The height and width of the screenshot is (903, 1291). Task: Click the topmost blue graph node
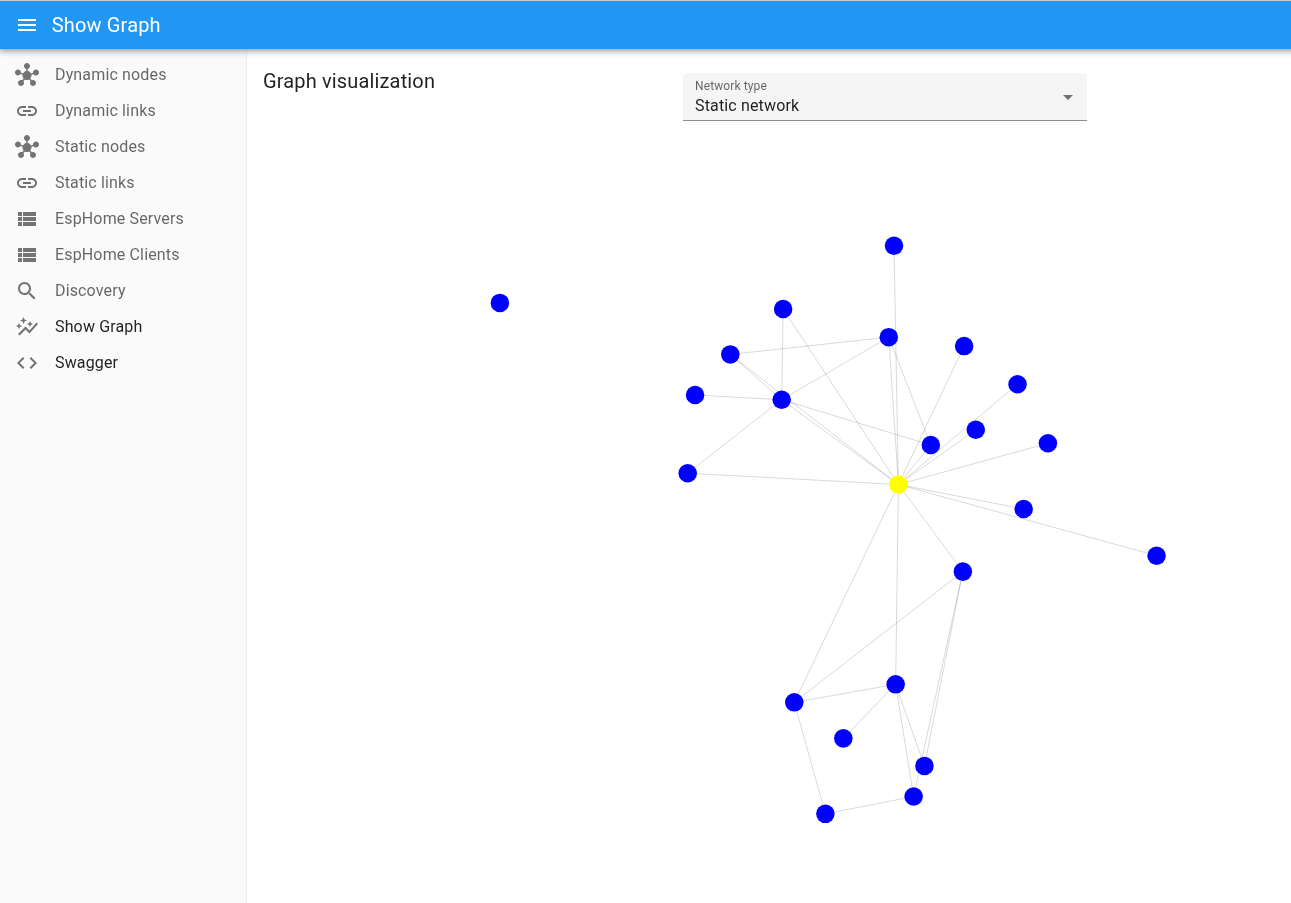point(894,246)
